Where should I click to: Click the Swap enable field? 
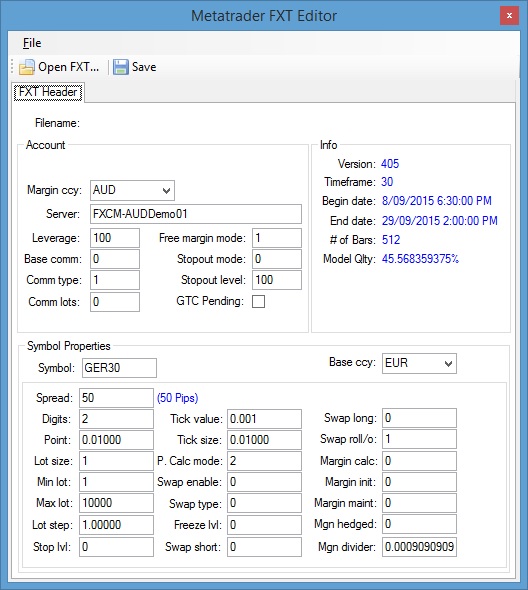pos(264,482)
